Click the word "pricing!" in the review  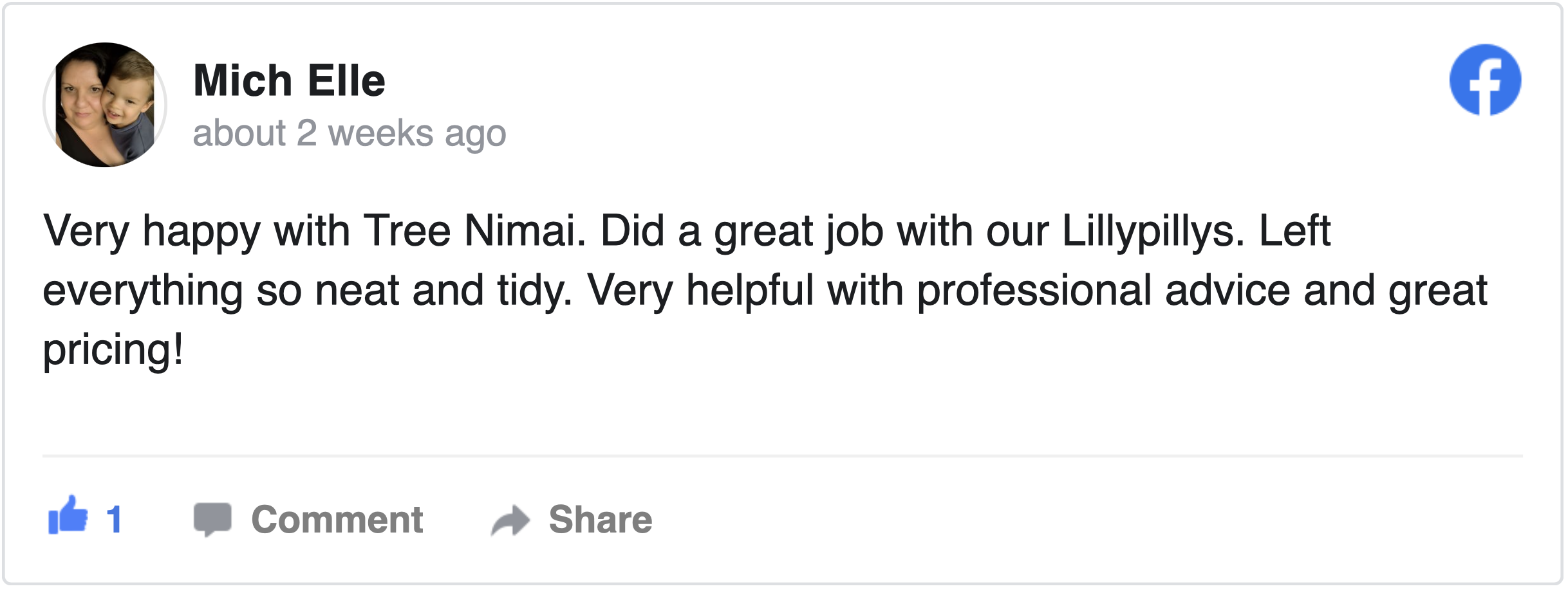113,350
